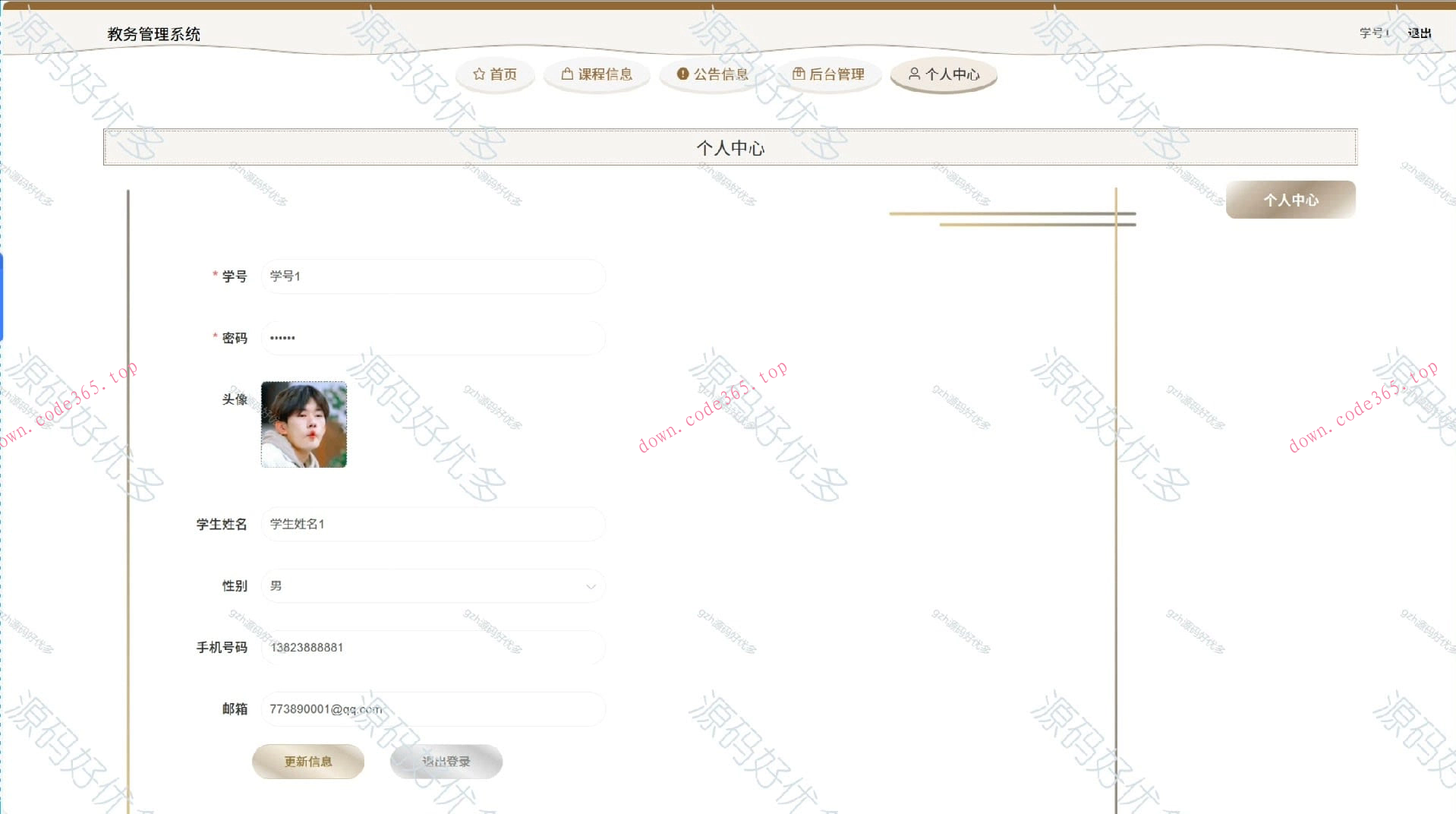Click the briefcase icon on 课程信息 nav
The image size is (1456, 814).
pos(566,74)
